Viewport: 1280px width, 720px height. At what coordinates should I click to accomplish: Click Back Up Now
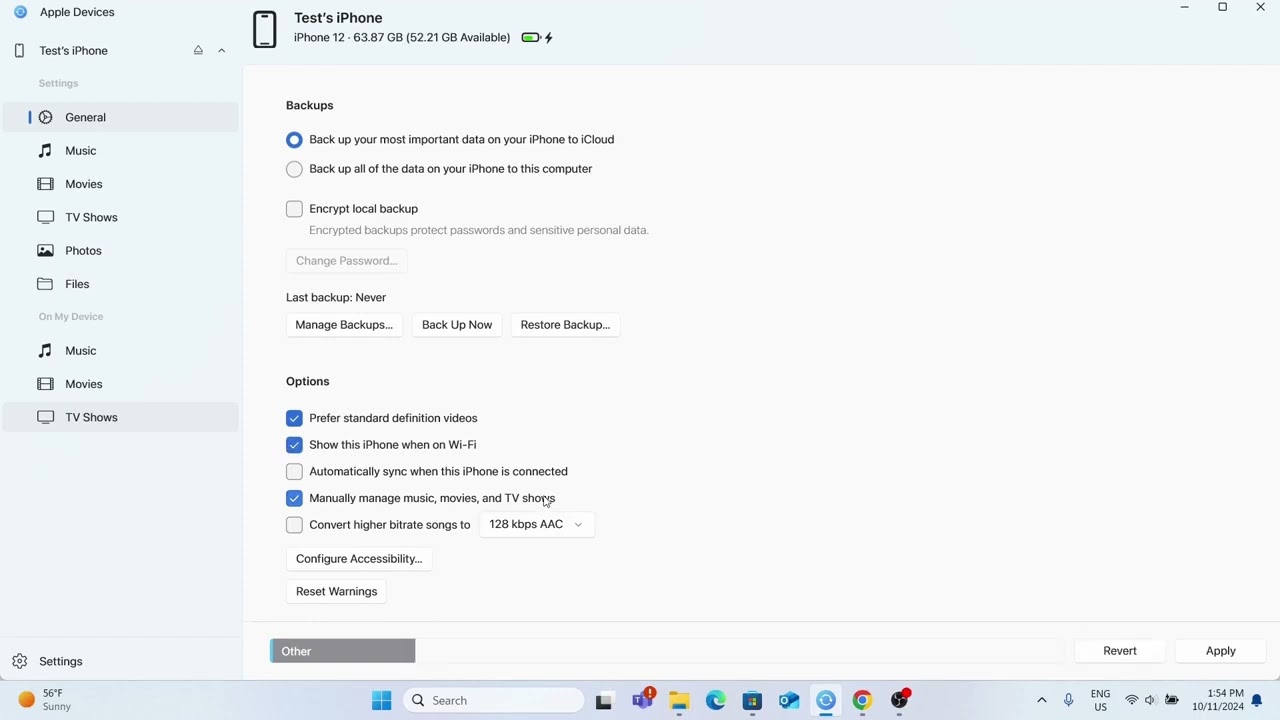click(457, 325)
